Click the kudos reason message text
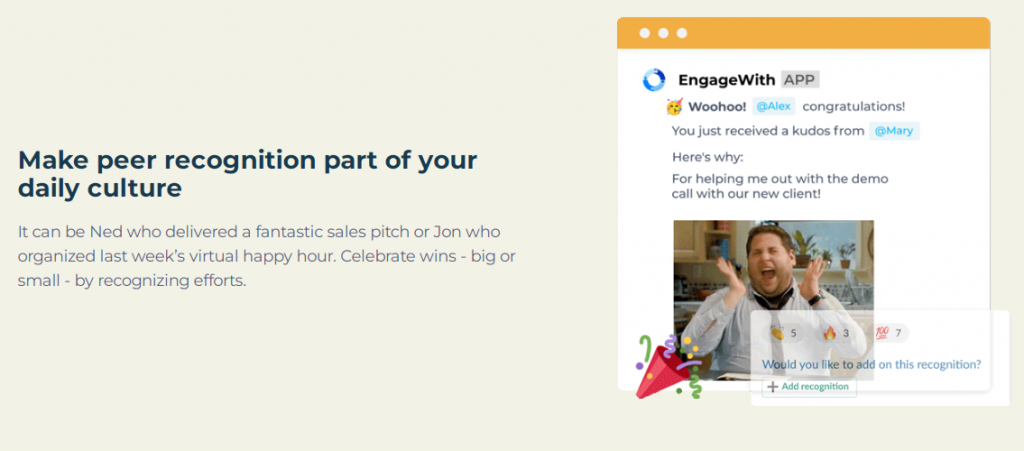Screen dimensions: 1024x451 [x=780, y=186]
